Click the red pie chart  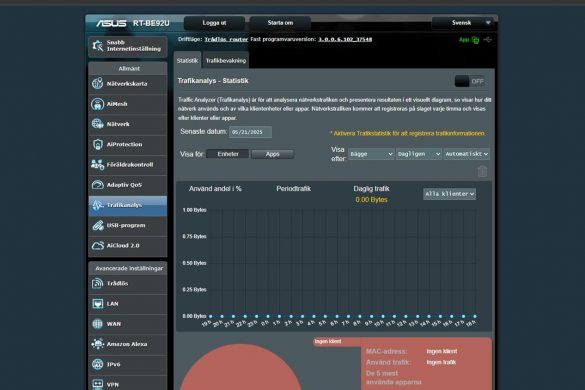[x=241, y=368]
